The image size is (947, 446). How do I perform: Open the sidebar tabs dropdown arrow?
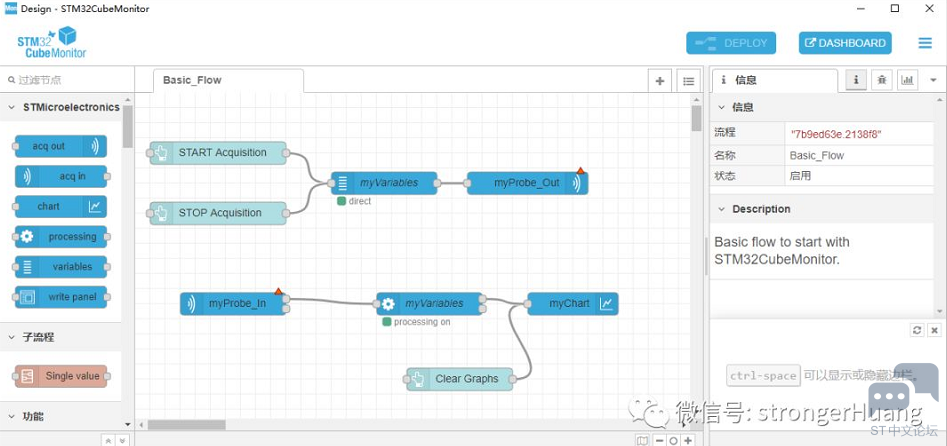(x=935, y=80)
